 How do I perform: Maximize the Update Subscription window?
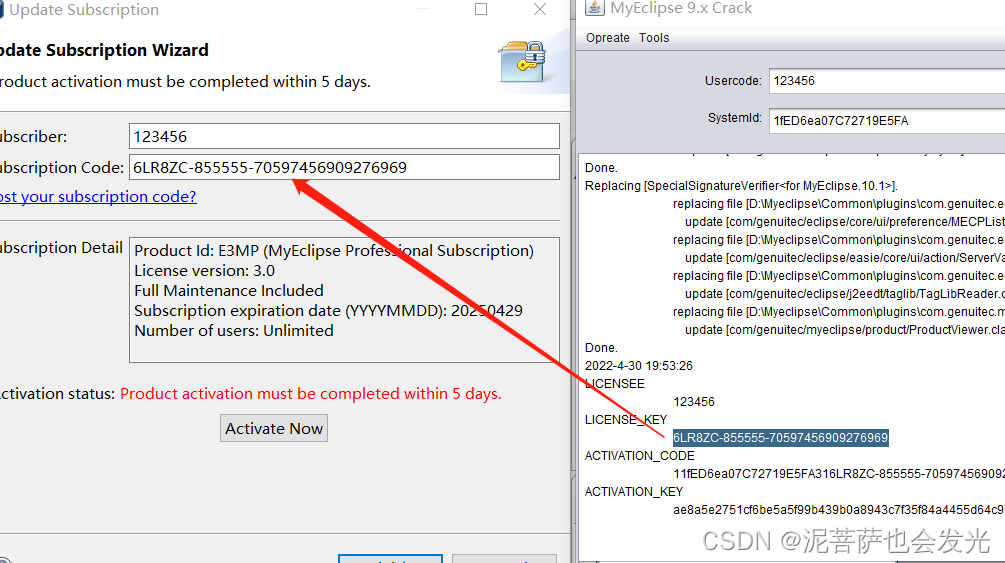(481, 10)
